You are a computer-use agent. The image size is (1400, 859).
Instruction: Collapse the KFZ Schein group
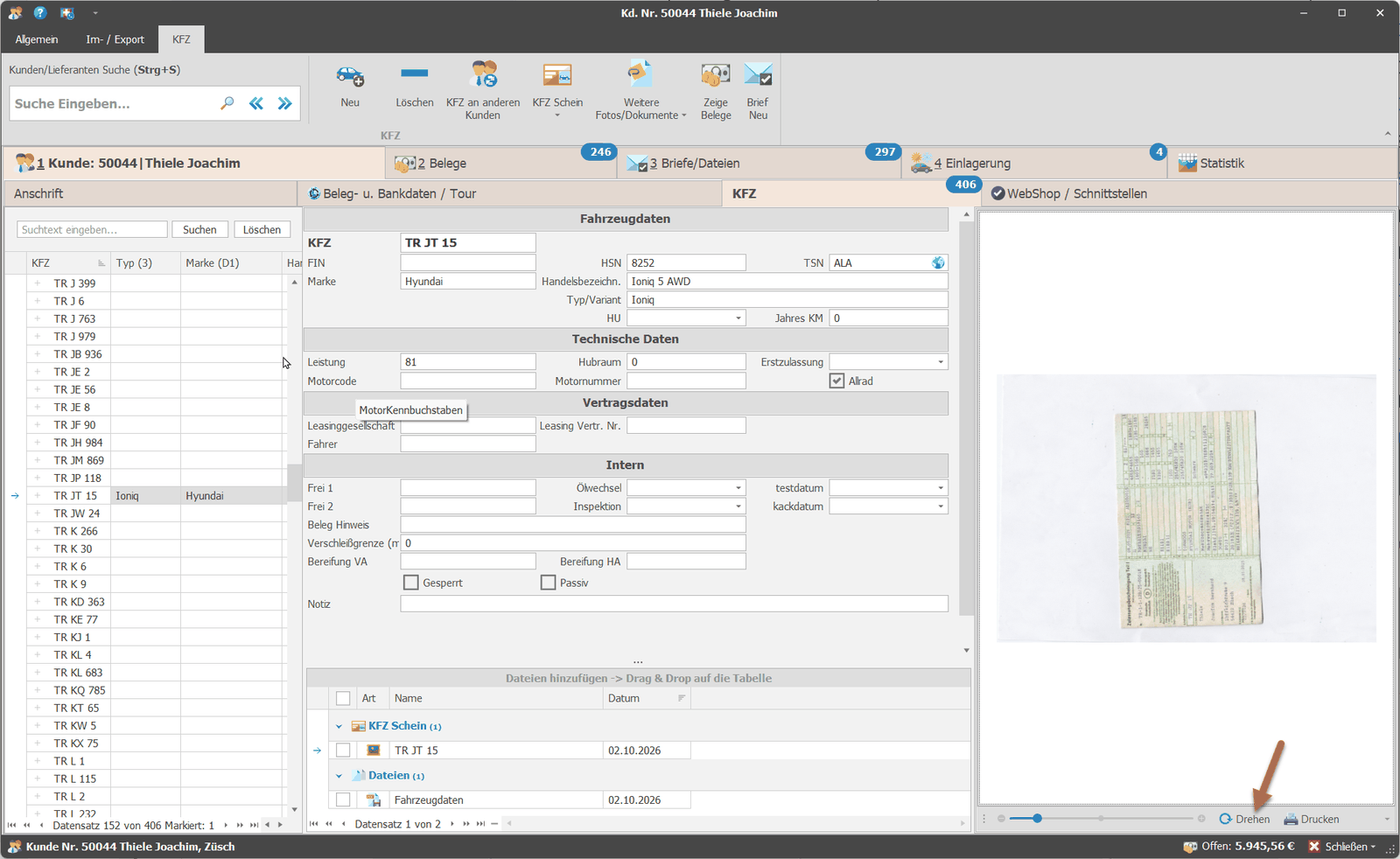pyautogui.click(x=339, y=726)
